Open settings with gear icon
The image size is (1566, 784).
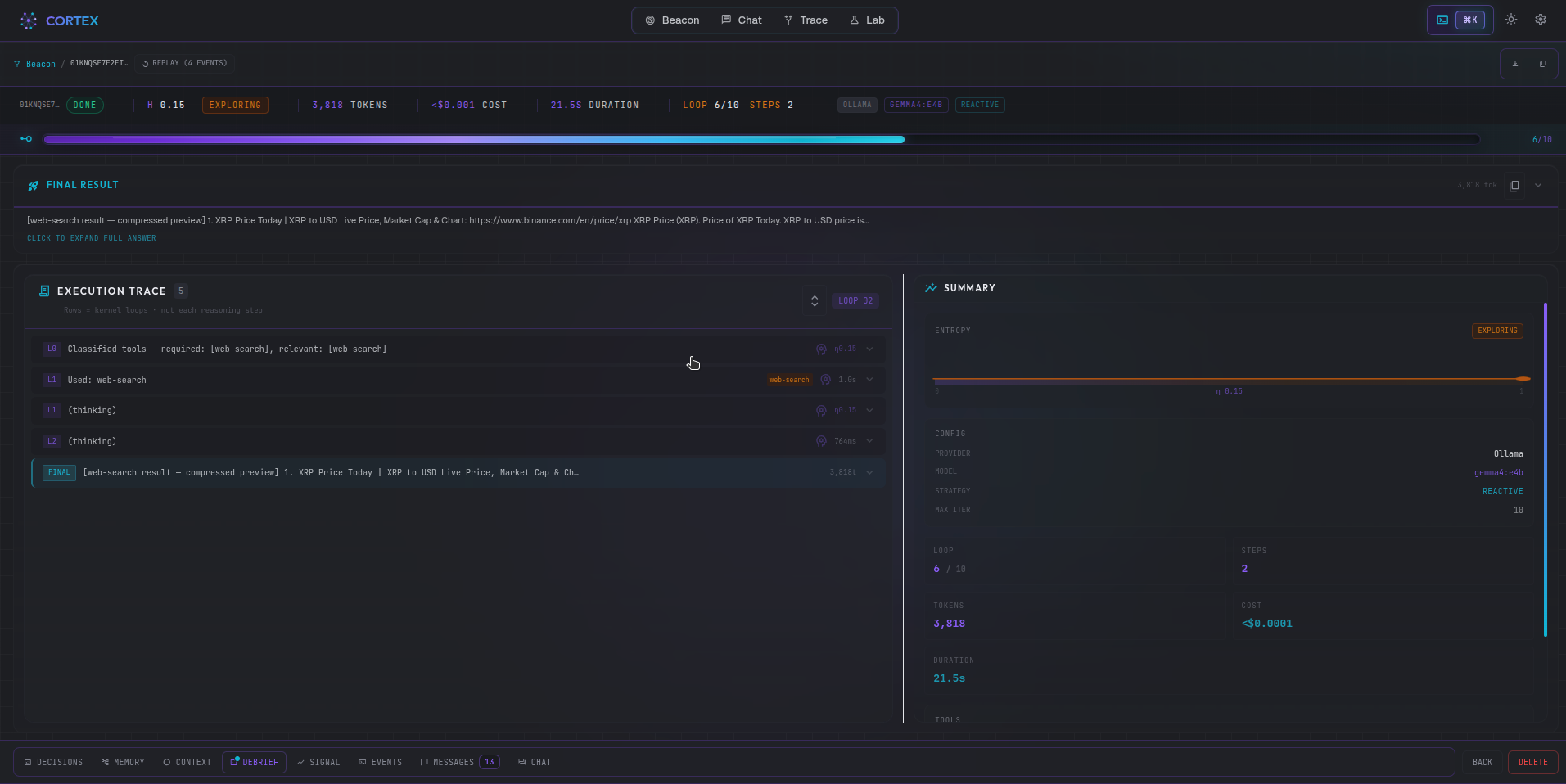[x=1541, y=20]
